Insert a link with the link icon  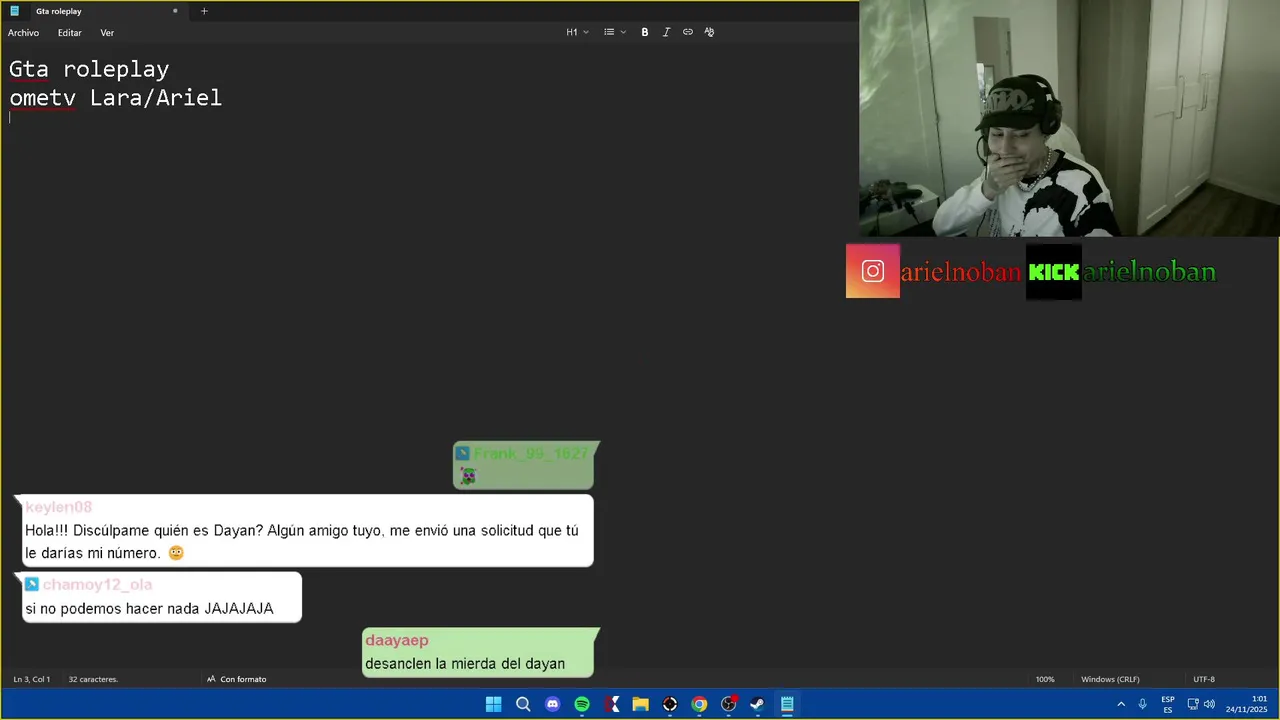688,32
